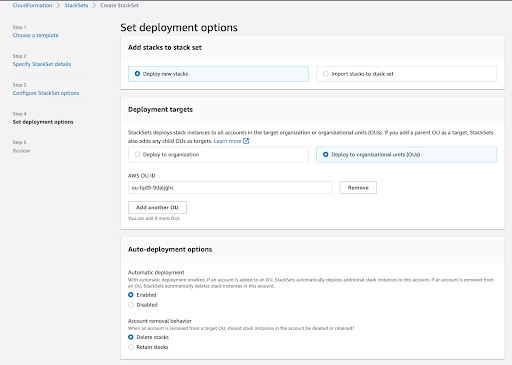Click the Create StackSet breadcrumb text
The width and height of the screenshot is (512, 365).
(x=119, y=5)
